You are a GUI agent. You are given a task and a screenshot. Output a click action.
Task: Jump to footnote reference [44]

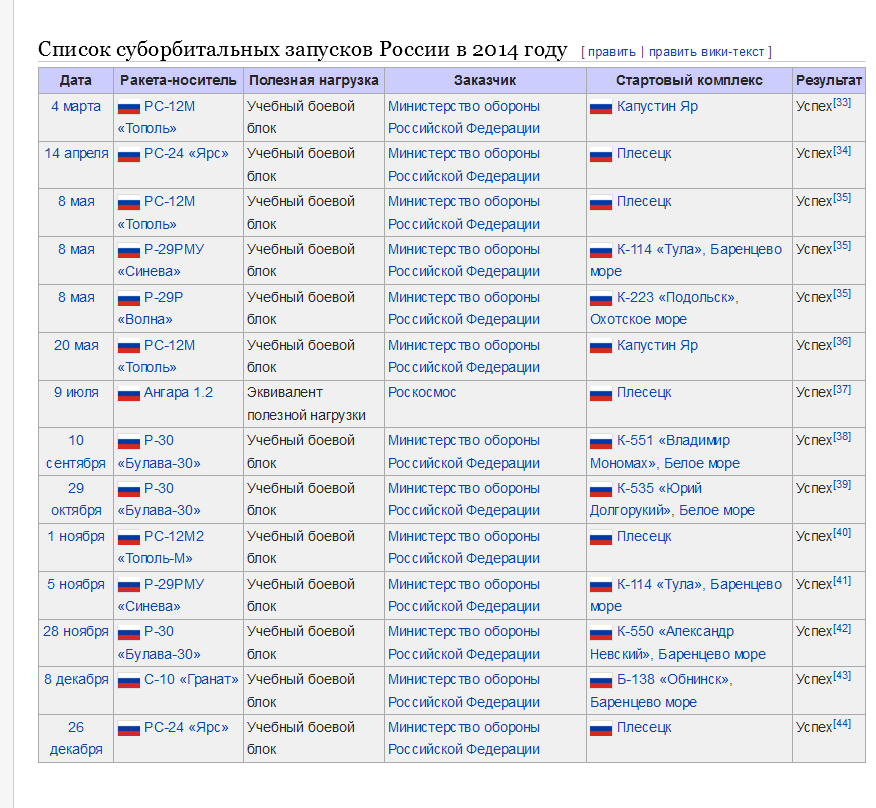click(x=842, y=724)
